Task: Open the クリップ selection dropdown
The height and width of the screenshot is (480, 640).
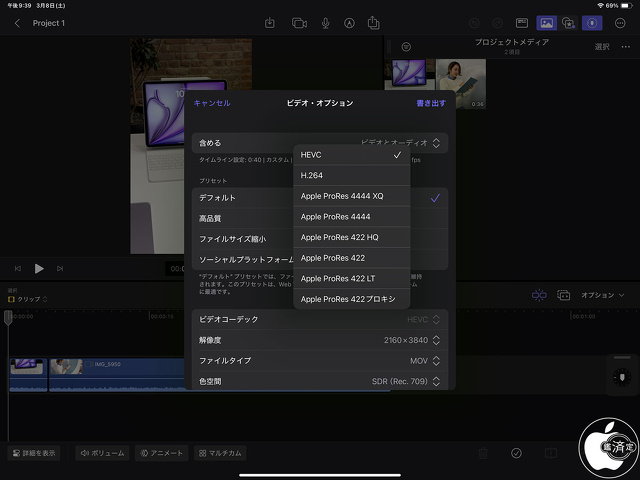Action: [x=28, y=299]
